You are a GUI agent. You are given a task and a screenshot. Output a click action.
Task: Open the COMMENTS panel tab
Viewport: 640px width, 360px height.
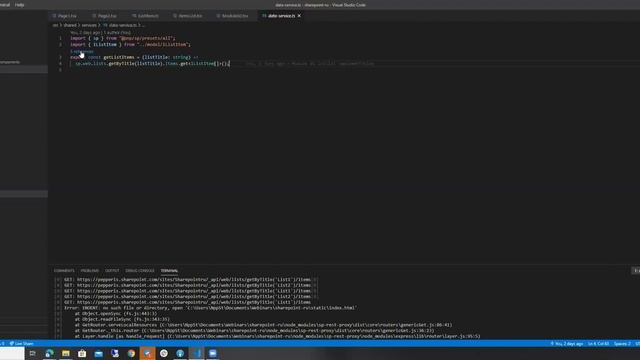(64, 271)
